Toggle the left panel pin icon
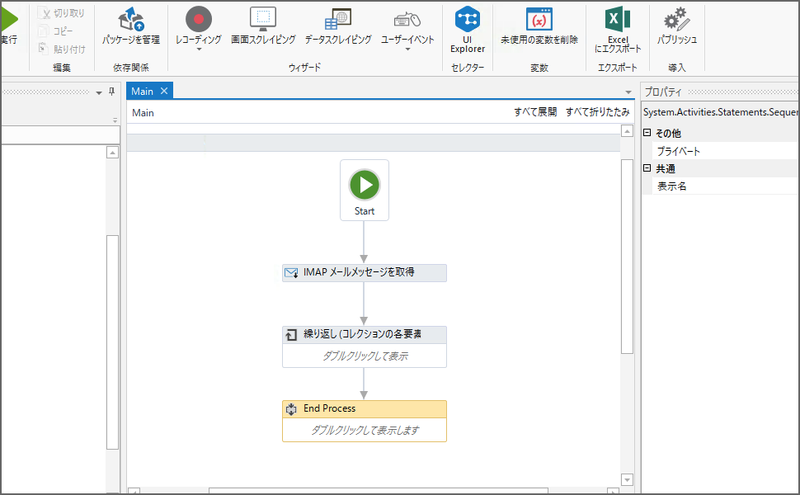This screenshot has height=495, width=800. (112, 92)
